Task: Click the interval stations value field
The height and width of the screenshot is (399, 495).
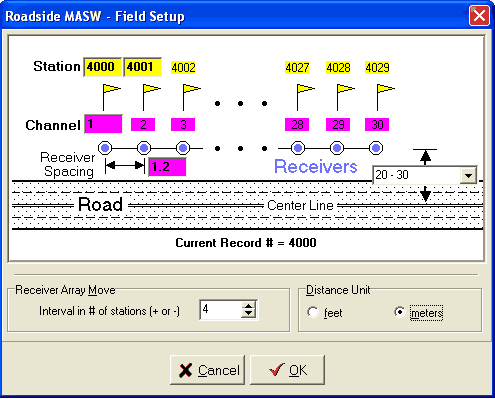Action: (x=221, y=310)
